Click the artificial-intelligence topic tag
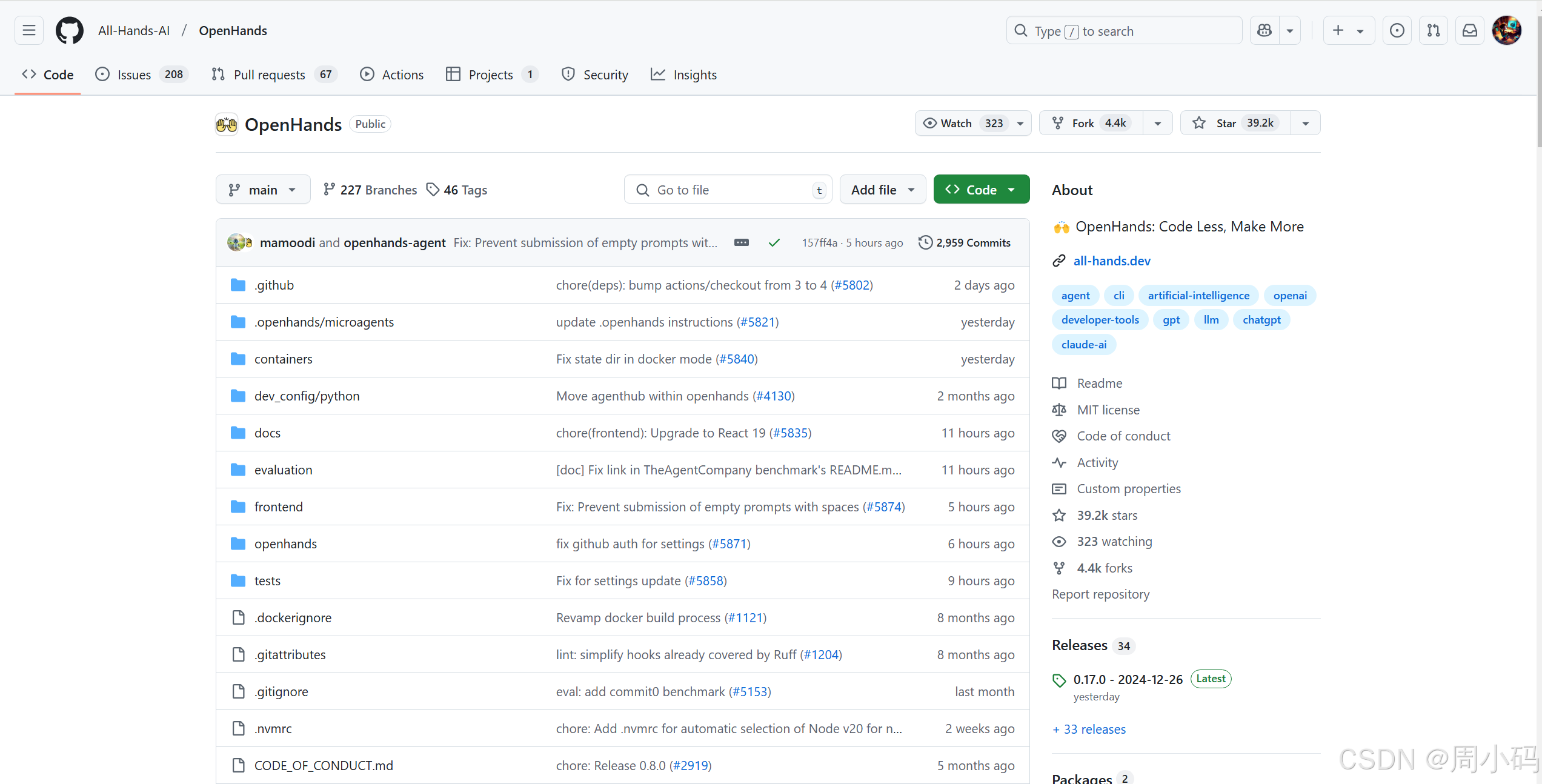This screenshot has height=784, width=1542. [x=1198, y=295]
